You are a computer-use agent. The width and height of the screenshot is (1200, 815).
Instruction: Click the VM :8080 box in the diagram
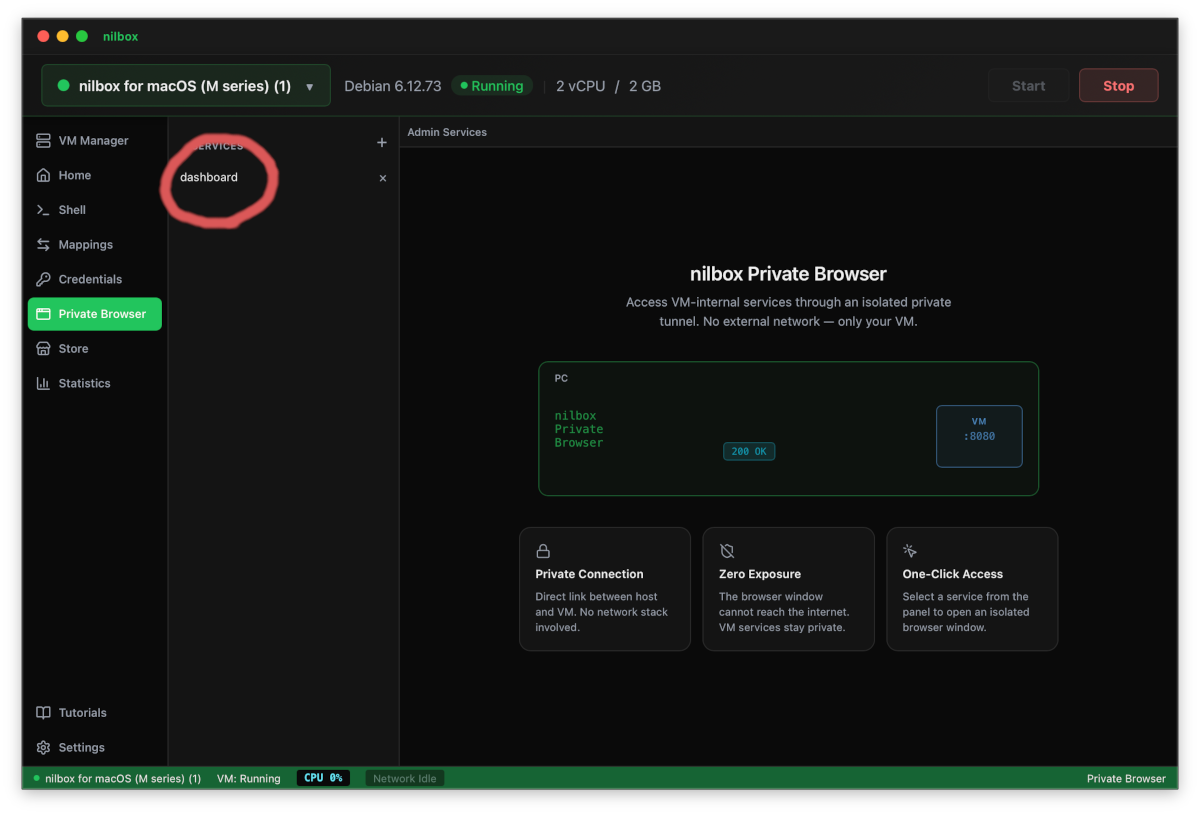coord(978,435)
